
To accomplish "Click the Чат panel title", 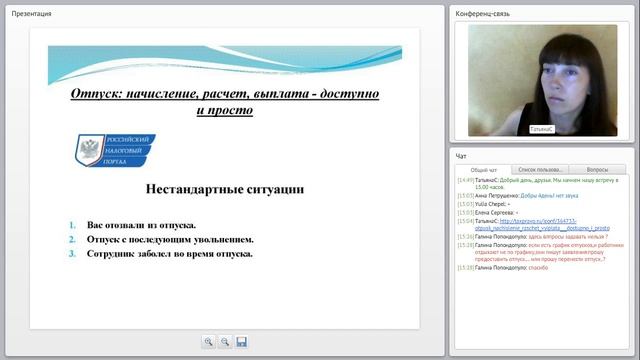I will [x=461, y=156].
